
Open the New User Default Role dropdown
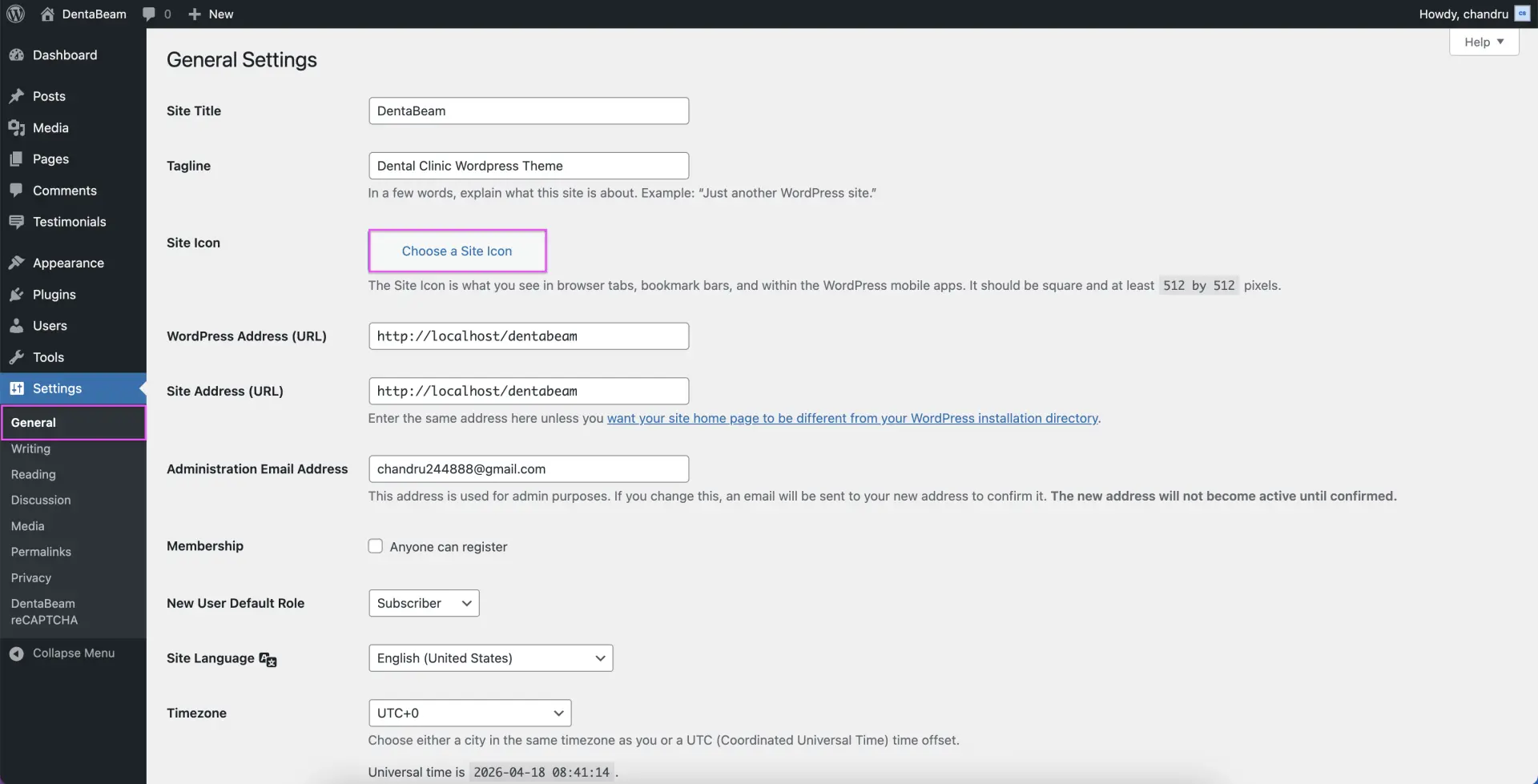tap(424, 603)
